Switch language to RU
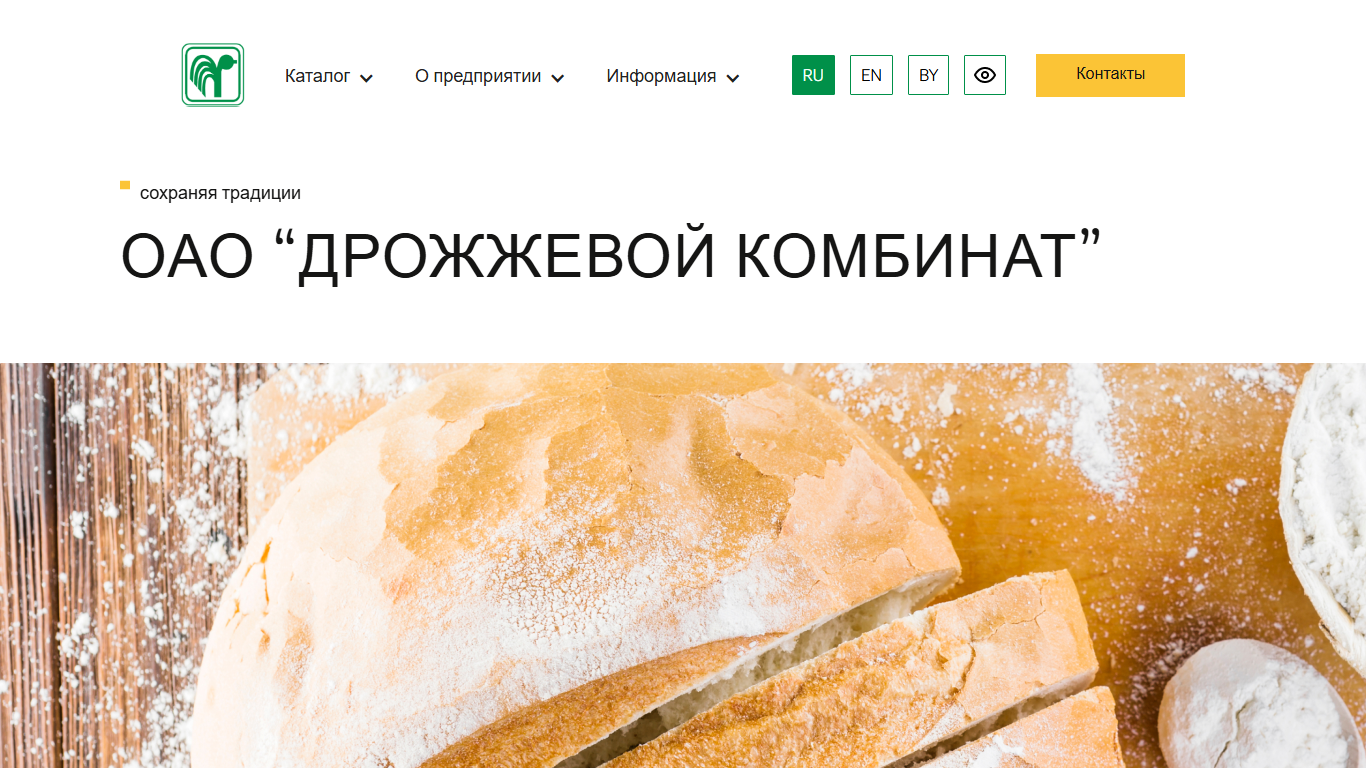Screen dimensions: 1366x768 click(813, 75)
